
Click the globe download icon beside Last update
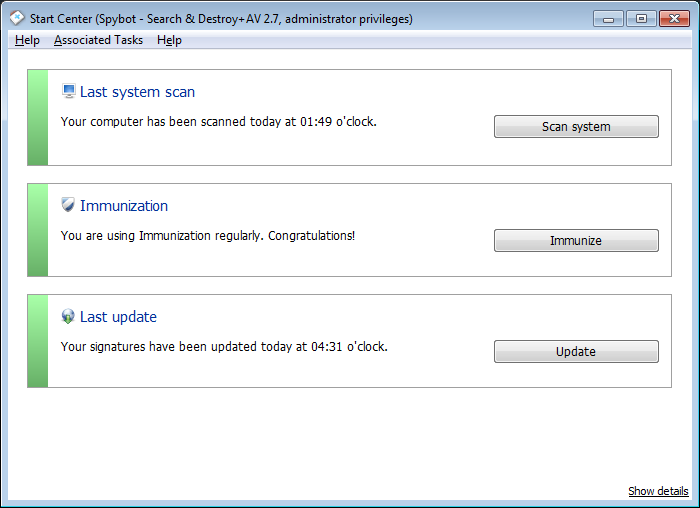point(68,316)
